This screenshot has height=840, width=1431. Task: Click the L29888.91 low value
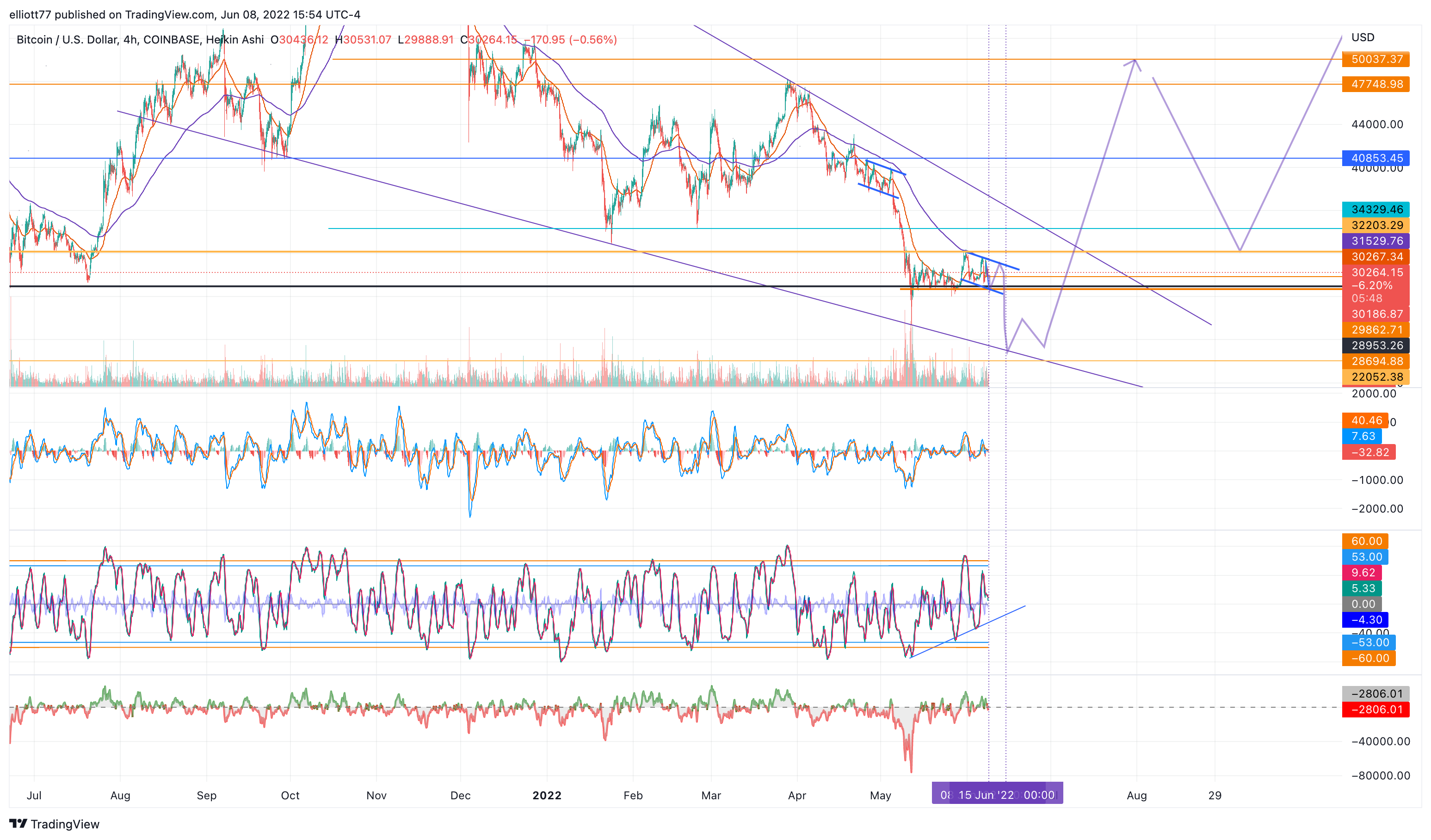tap(426, 40)
